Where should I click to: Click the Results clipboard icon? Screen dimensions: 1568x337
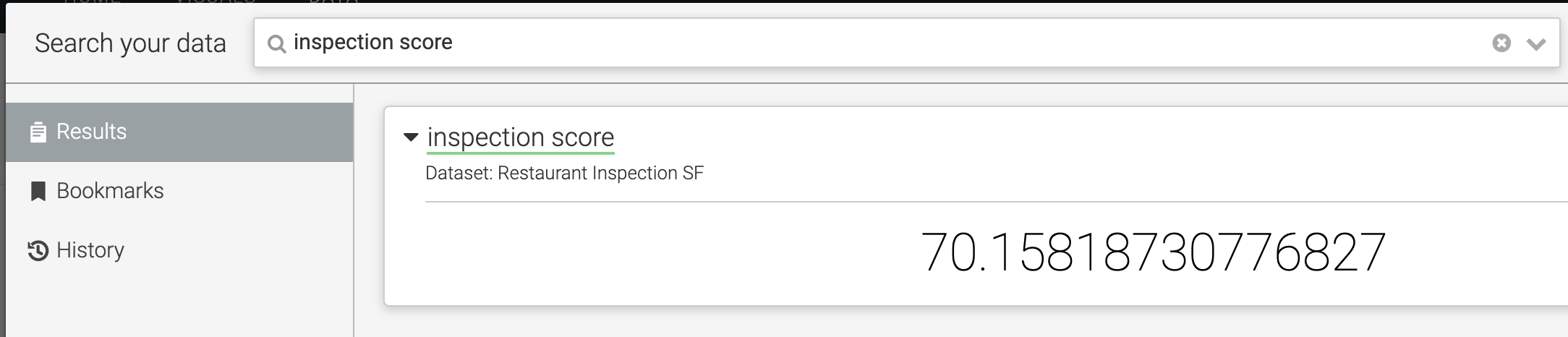click(38, 132)
